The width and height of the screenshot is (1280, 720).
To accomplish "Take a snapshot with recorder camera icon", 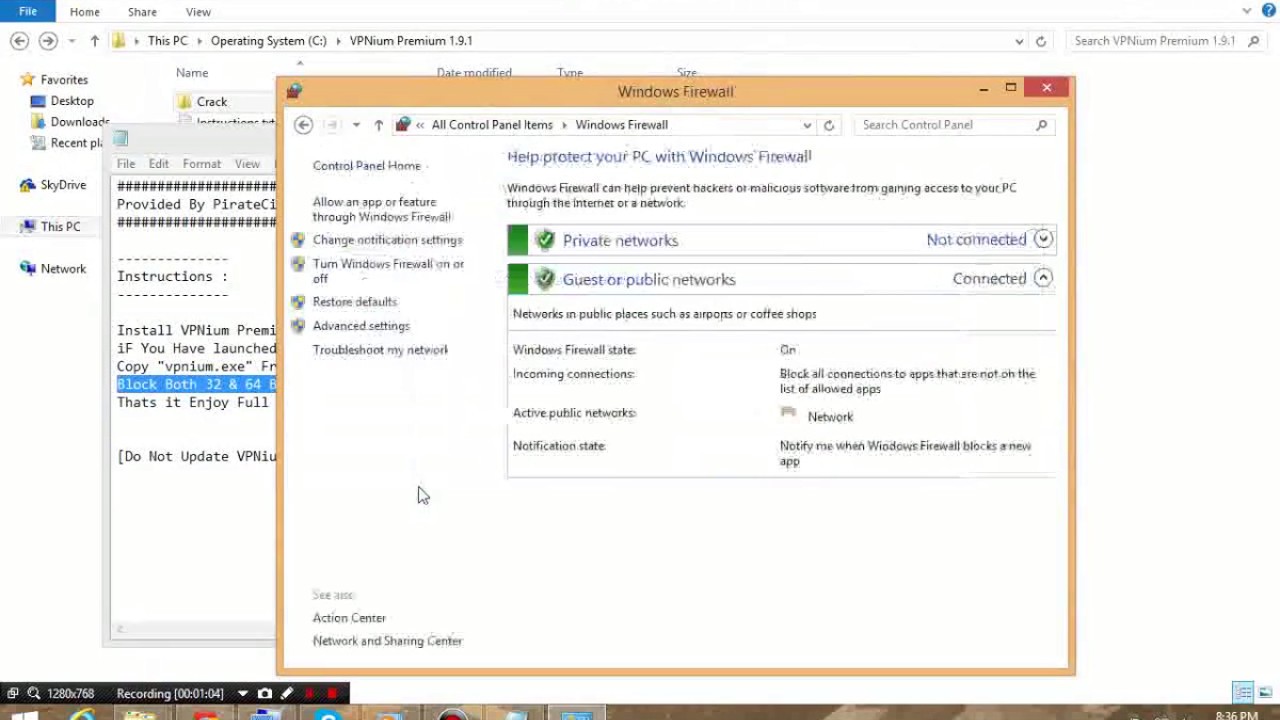I will pyautogui.click(x=265, y=693).
